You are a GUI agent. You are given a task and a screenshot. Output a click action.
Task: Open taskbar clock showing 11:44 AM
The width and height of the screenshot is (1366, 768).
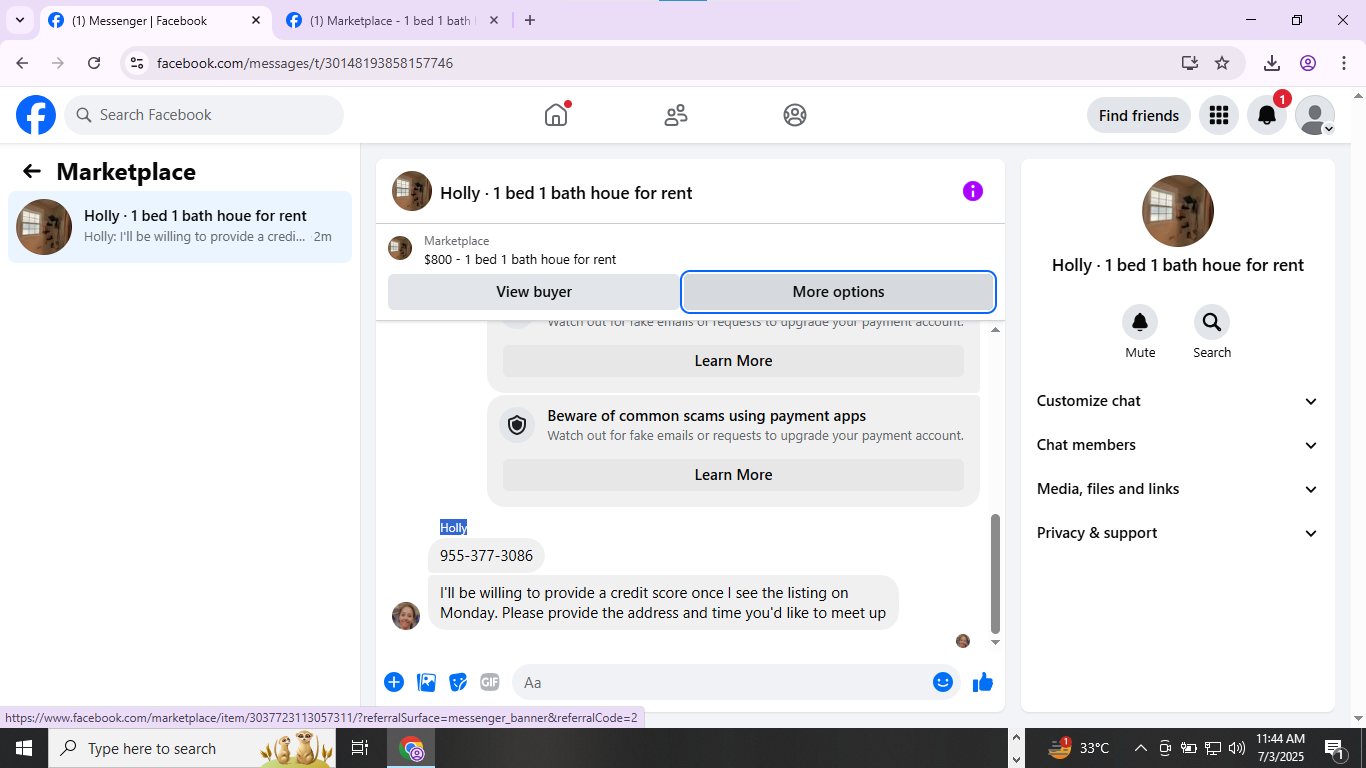[1280, 748]
